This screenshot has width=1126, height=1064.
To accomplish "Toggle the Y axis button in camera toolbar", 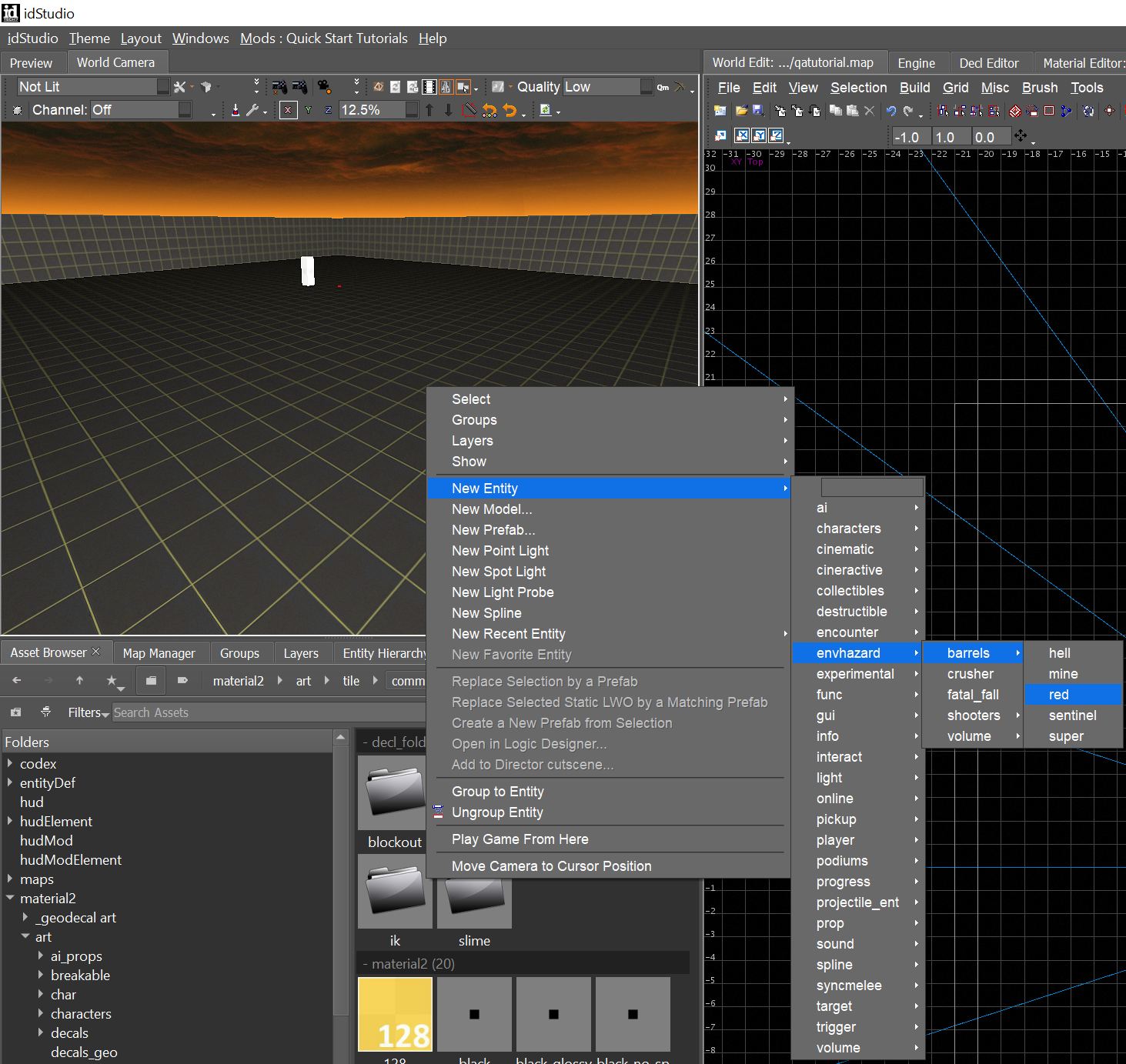I will click(308, 110).
